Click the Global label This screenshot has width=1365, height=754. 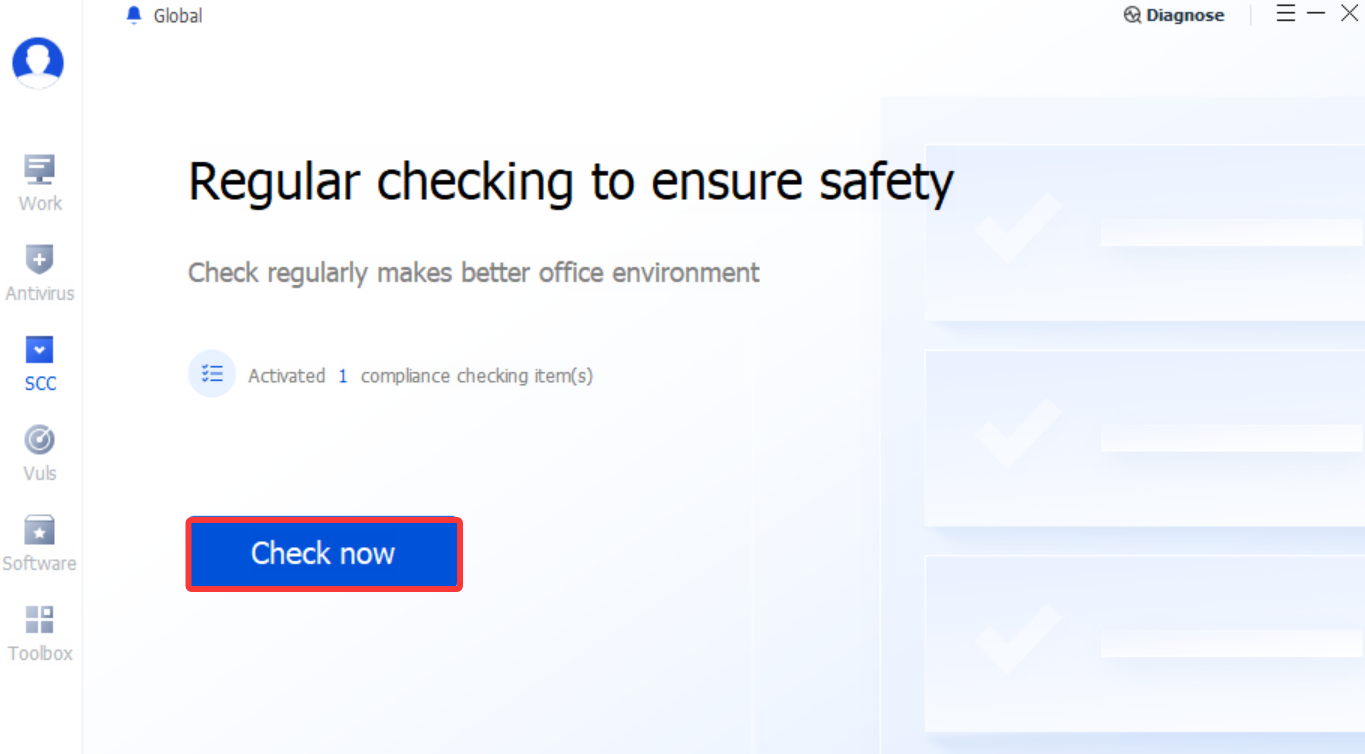point(178,15)
